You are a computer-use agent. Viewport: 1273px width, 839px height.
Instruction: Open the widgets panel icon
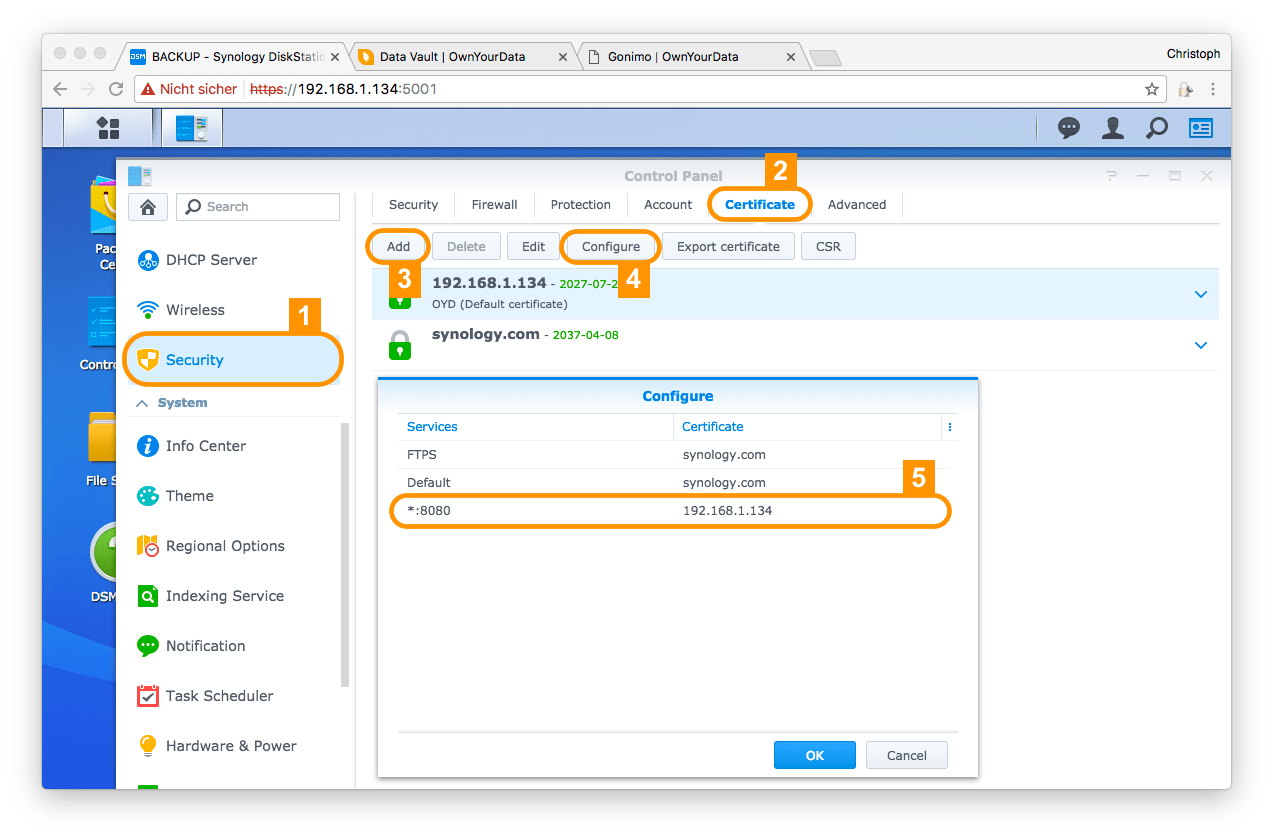point(1200,128)
